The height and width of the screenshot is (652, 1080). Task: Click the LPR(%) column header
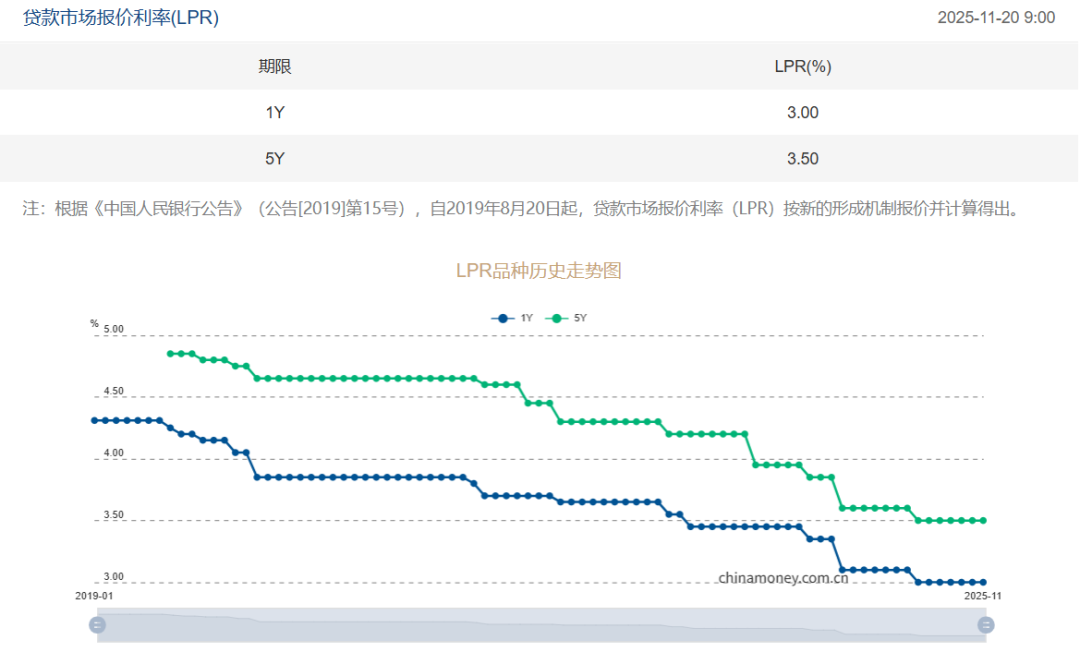(x=802, y=67)
